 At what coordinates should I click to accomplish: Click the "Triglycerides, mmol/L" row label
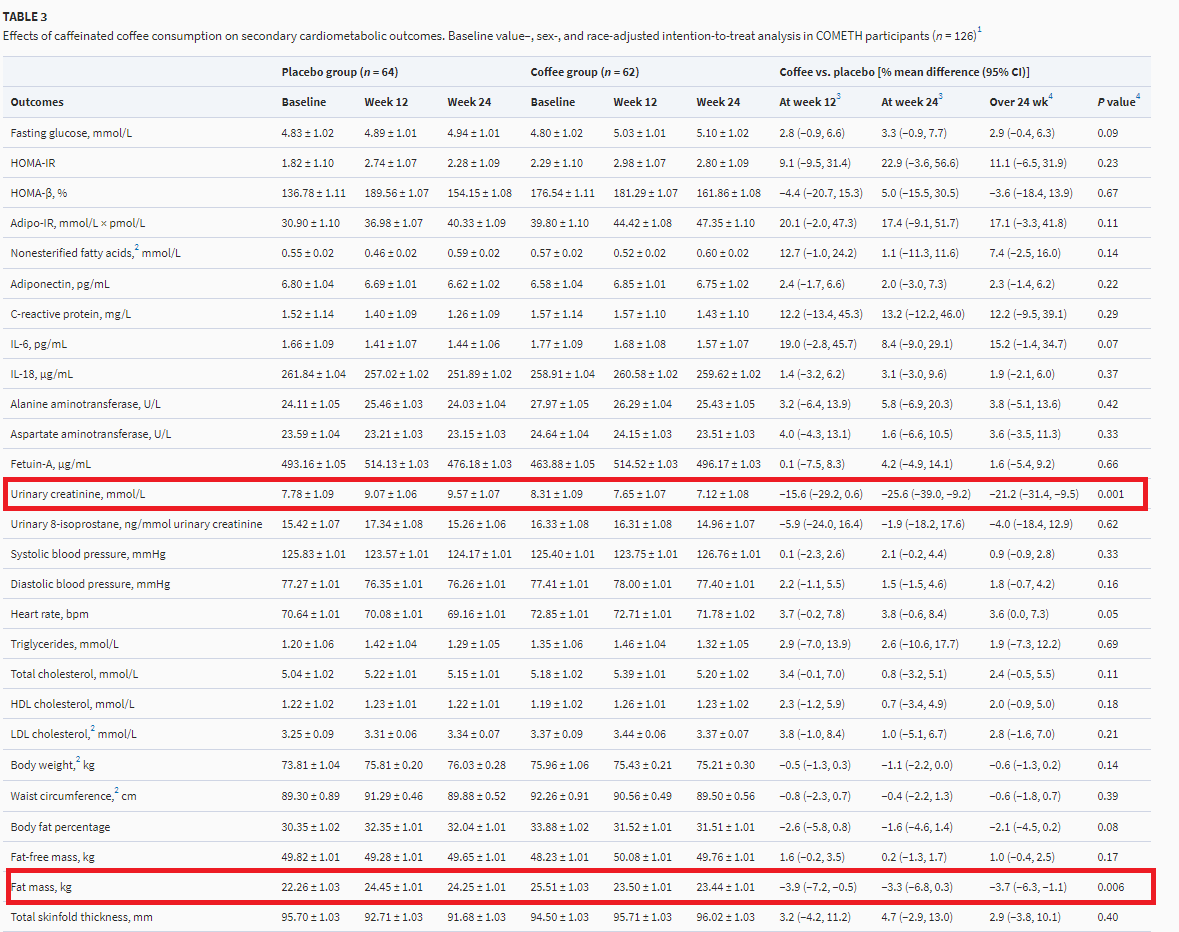(65, 645)
